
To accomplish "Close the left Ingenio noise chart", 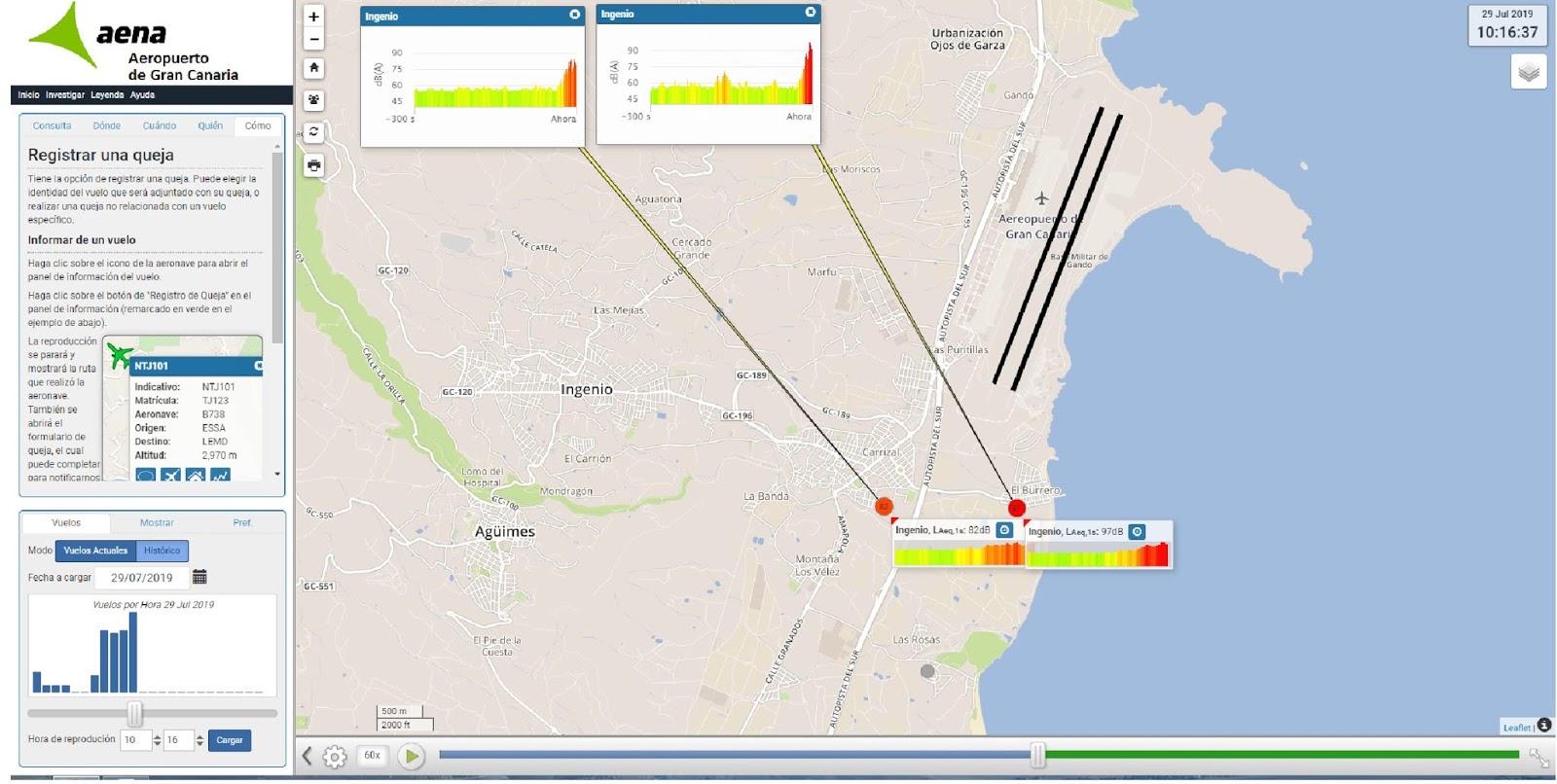I will (574, 15).
